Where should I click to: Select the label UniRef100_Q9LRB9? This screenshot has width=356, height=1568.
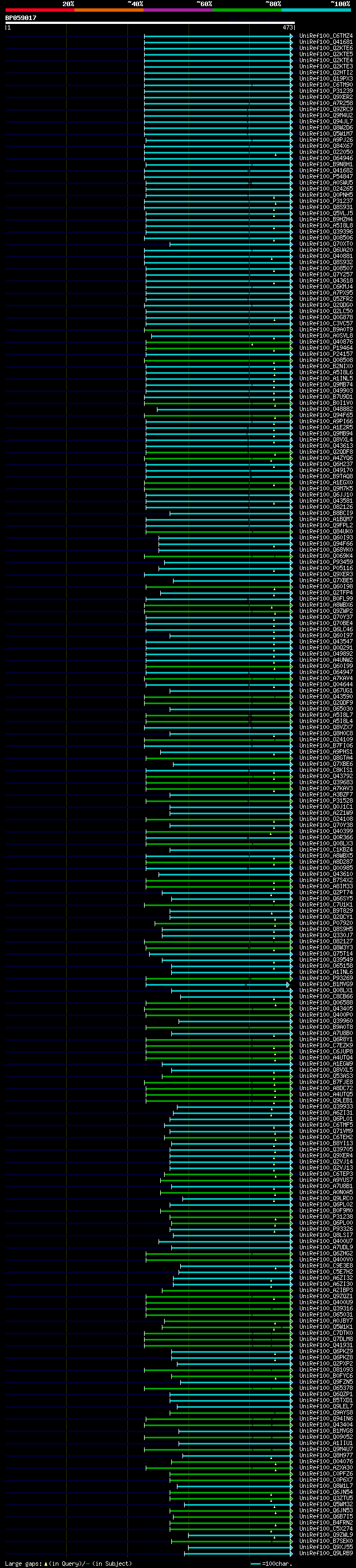click(x=326, y=1553)
